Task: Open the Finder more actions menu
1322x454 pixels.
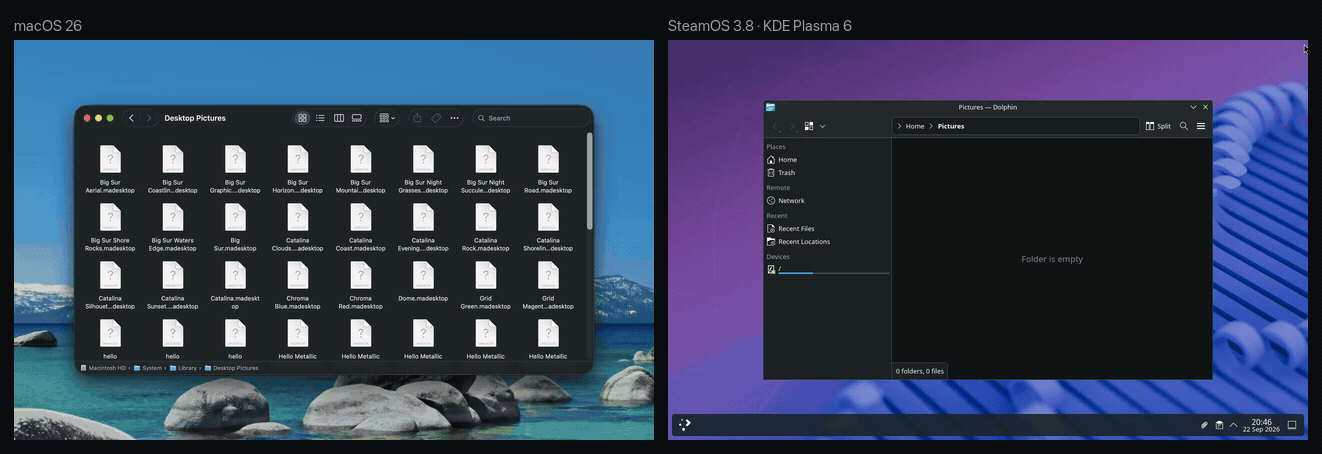Action: pyautogui.click(x=455, y=118)
